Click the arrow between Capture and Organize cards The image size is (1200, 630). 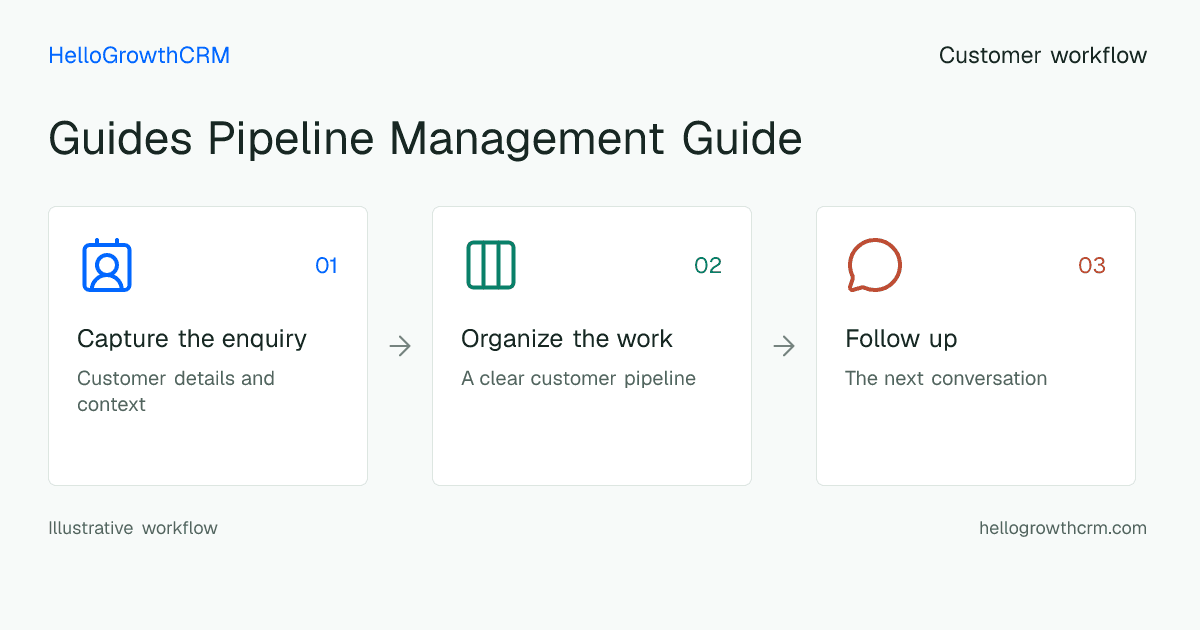coord(400,346)
